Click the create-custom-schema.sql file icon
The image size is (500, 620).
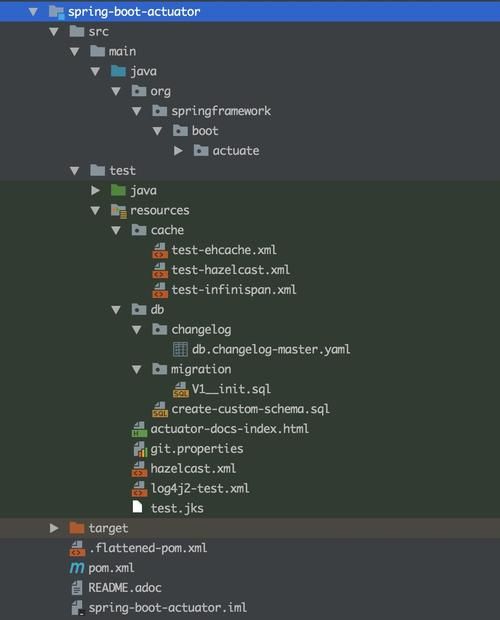[160, 409]
